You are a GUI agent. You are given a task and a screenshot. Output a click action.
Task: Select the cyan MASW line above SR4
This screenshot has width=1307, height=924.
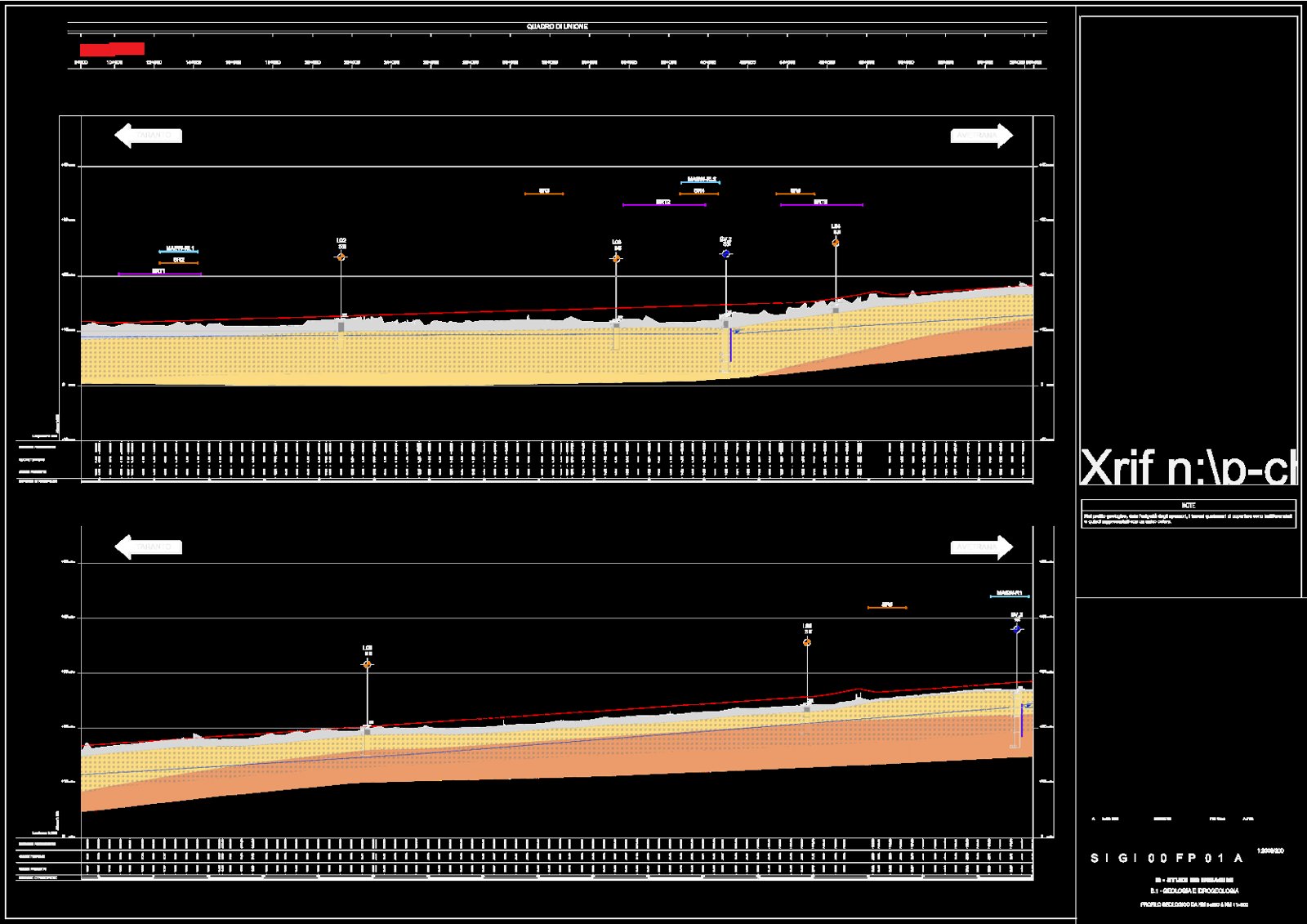[700, 182]
